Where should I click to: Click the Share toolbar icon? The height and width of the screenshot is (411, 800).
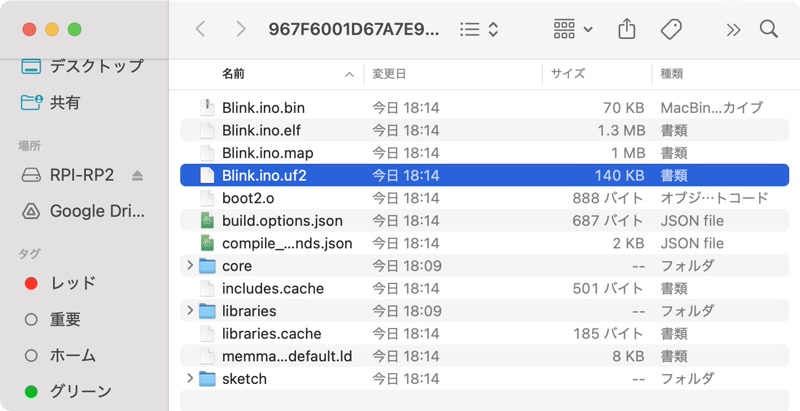pyautogui.click(x=627, y=29)
